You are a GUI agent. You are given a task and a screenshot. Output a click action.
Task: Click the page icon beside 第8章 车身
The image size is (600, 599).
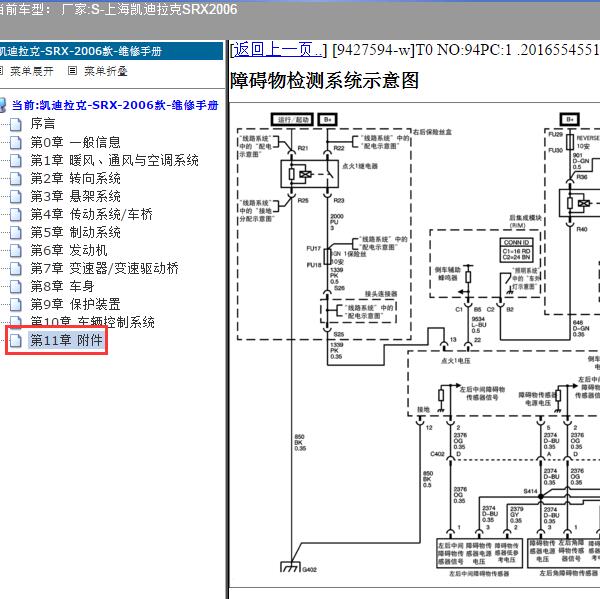(x=16, y=286)
